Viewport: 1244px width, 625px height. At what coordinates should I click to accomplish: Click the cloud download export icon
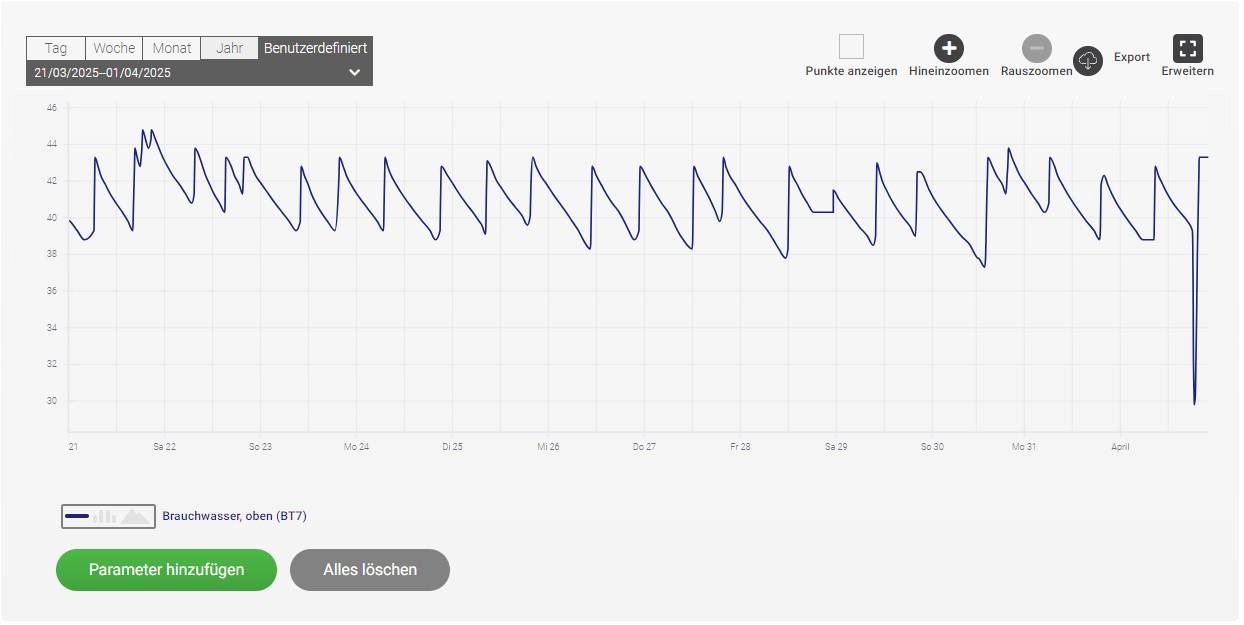[x=1087, y=61]
